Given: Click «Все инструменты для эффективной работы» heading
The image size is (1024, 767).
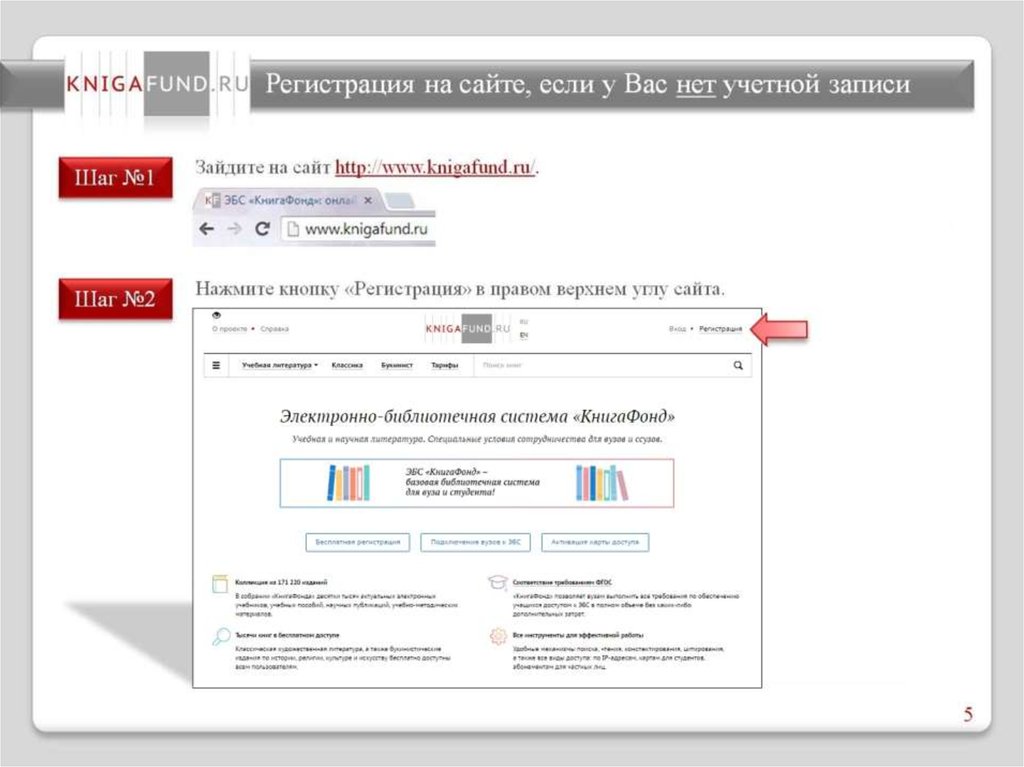Looking at the screenshot, I should pyautogui.click(x=578, y=635).
